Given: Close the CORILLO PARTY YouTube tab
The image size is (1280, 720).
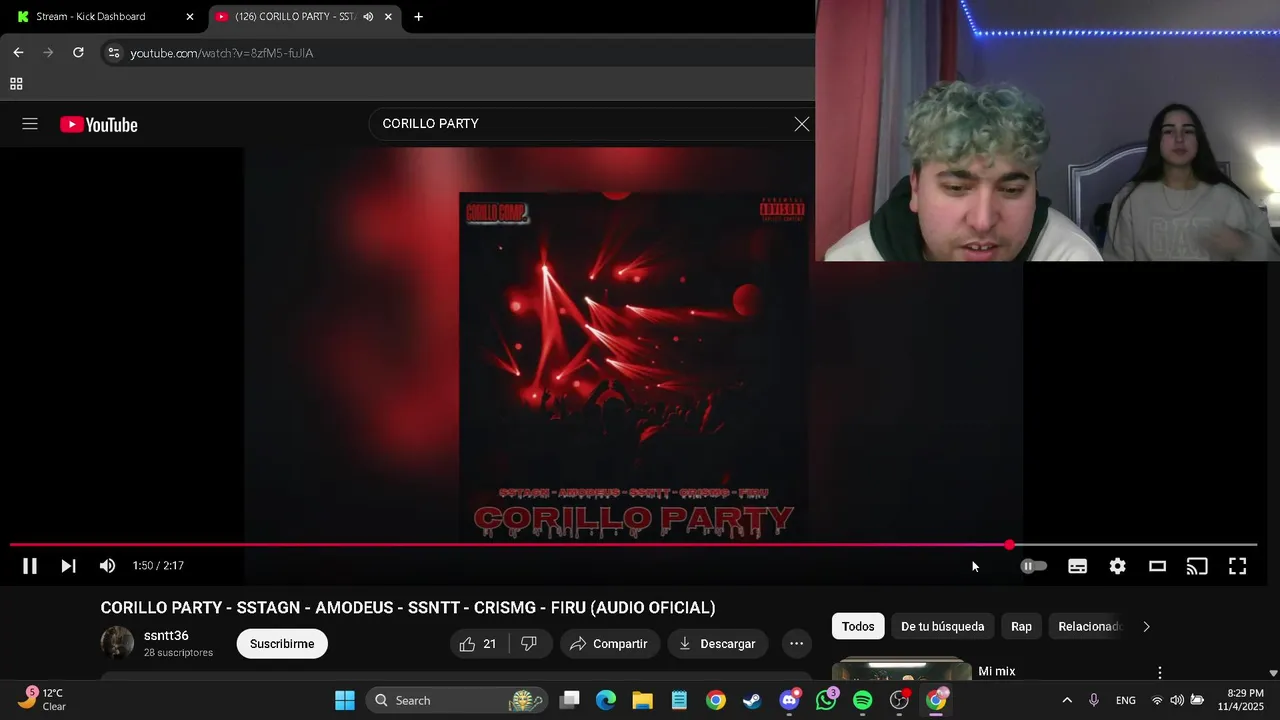Looking at the screenshot, I should tap(388, 17).
